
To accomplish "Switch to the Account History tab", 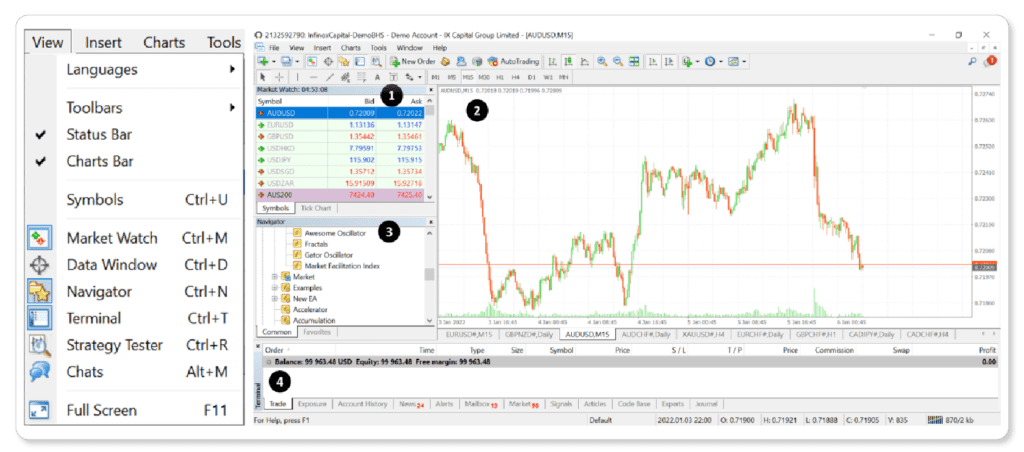I will (362, 404).
